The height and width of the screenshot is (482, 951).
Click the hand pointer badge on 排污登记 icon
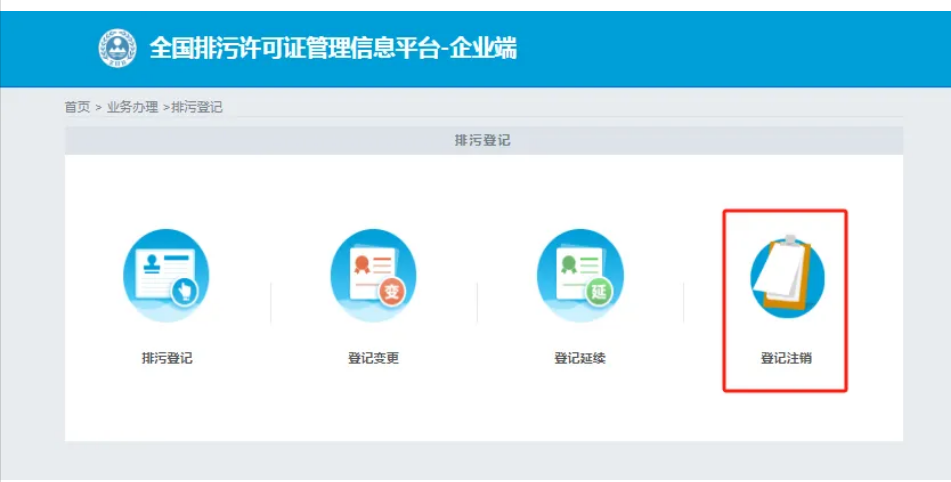coord(185,292)
